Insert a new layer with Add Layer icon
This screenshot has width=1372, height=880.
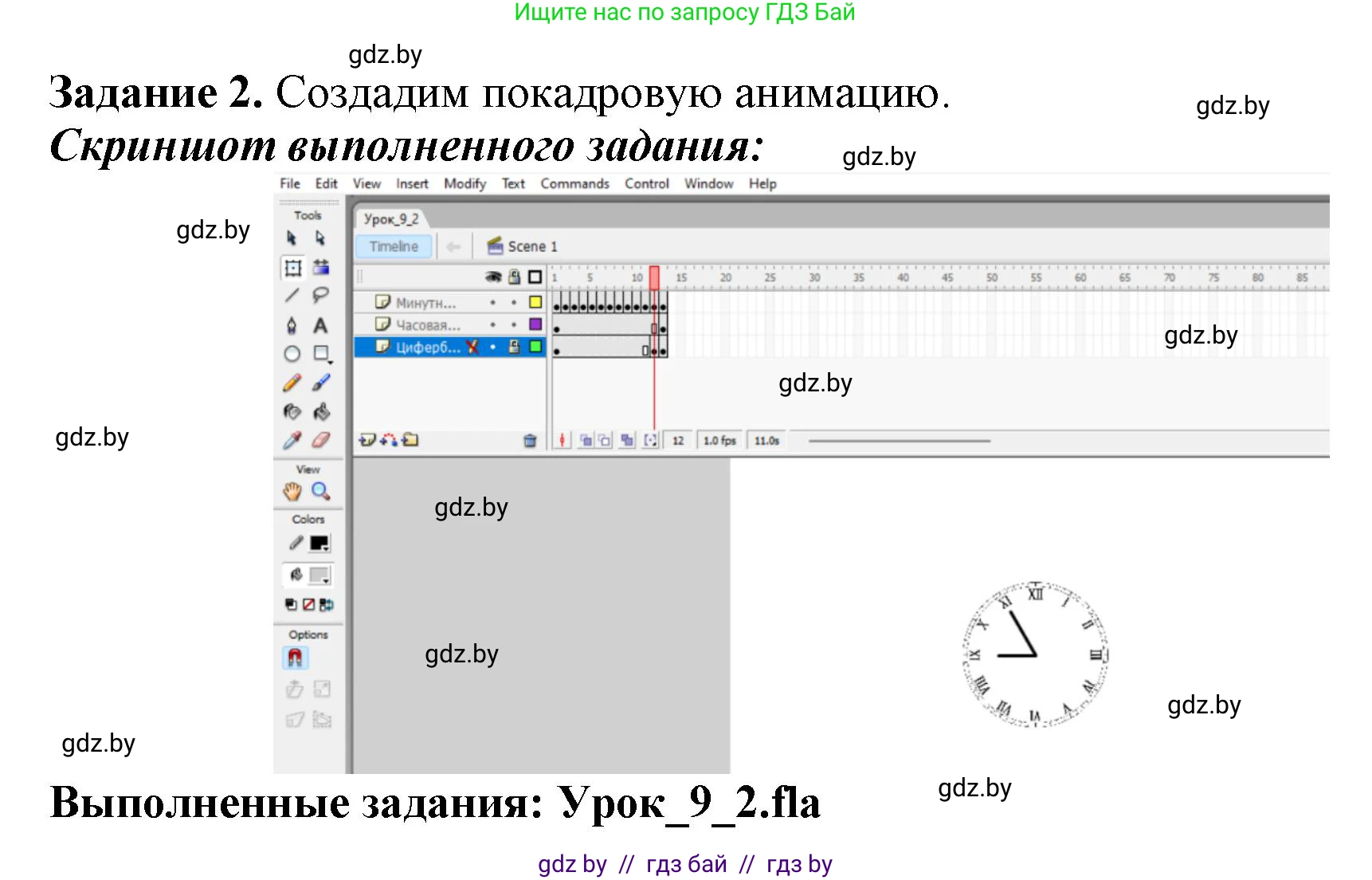pos(367,440)
